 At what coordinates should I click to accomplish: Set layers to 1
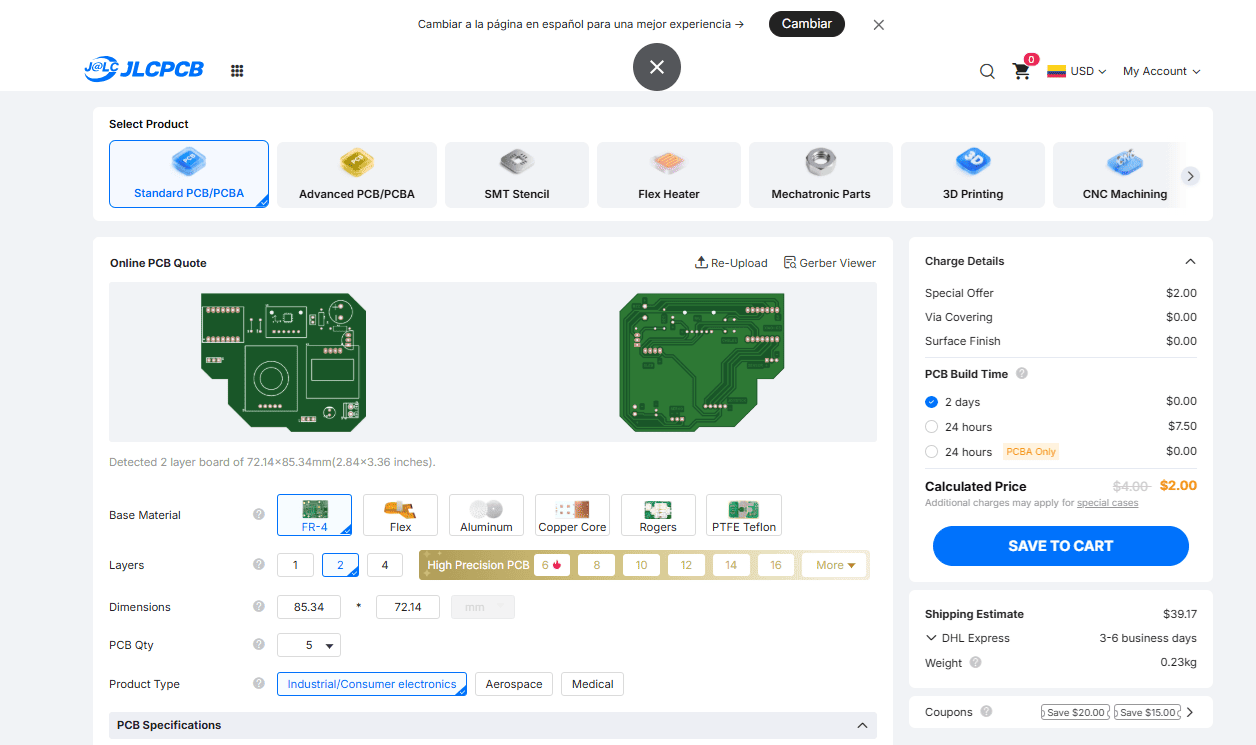(295, 565)
